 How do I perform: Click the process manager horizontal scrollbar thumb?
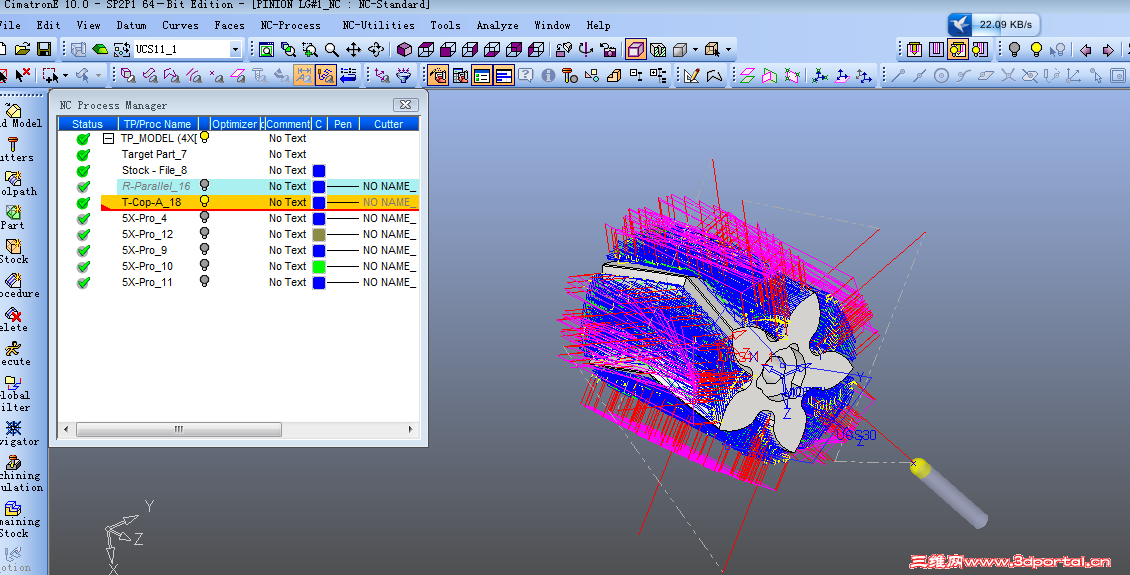(179, 429)
